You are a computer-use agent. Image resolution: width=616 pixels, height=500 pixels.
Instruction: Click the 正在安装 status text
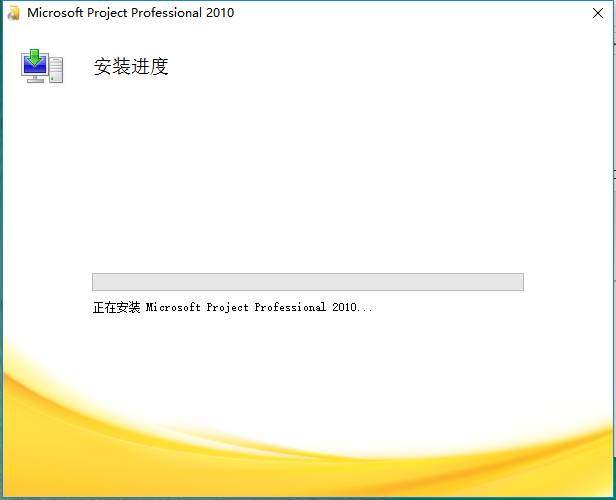(x=117, y=308)
